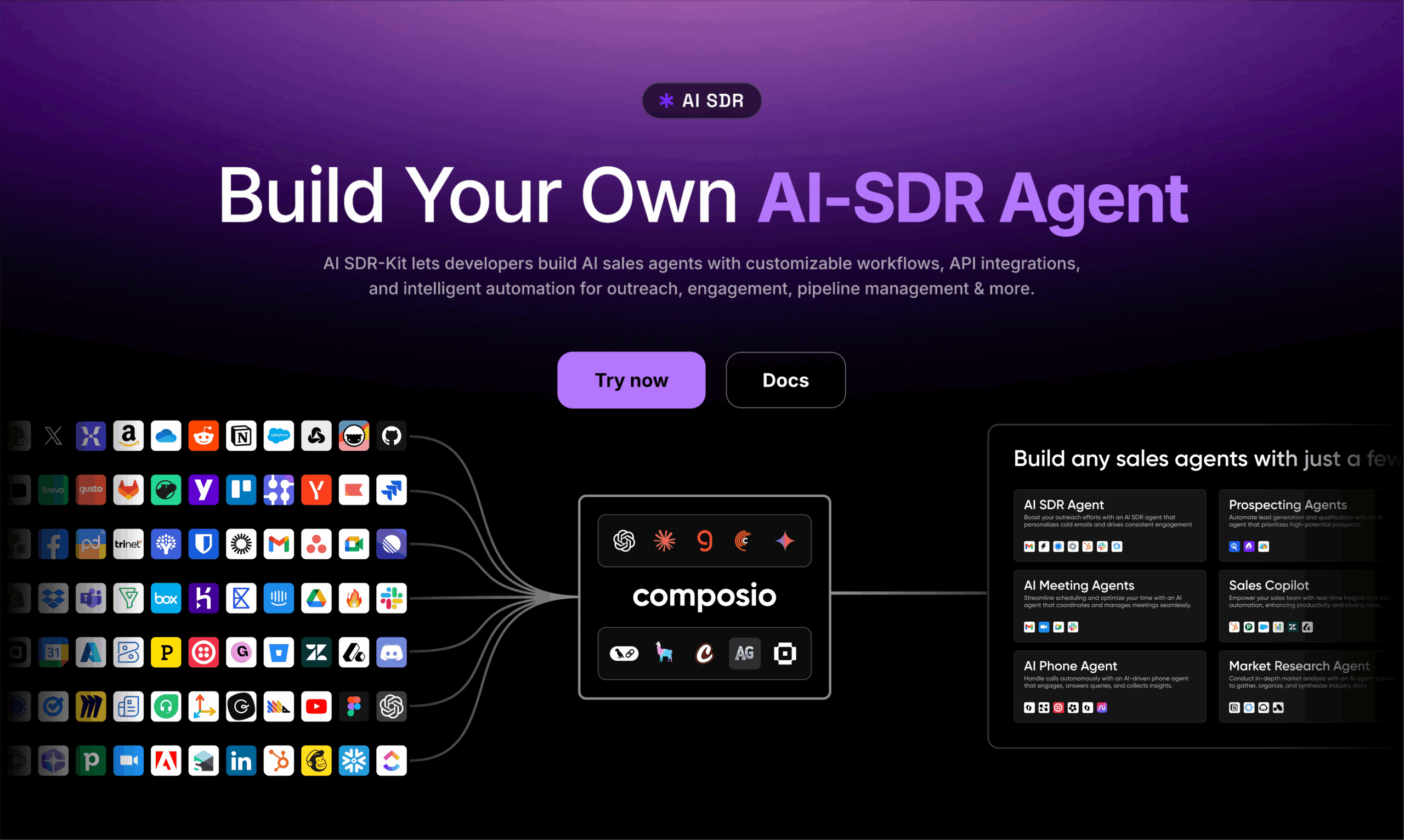This screenshot has height=840, width=1404.
Task: Click the GitHub icon
Action: coord(392,436)
